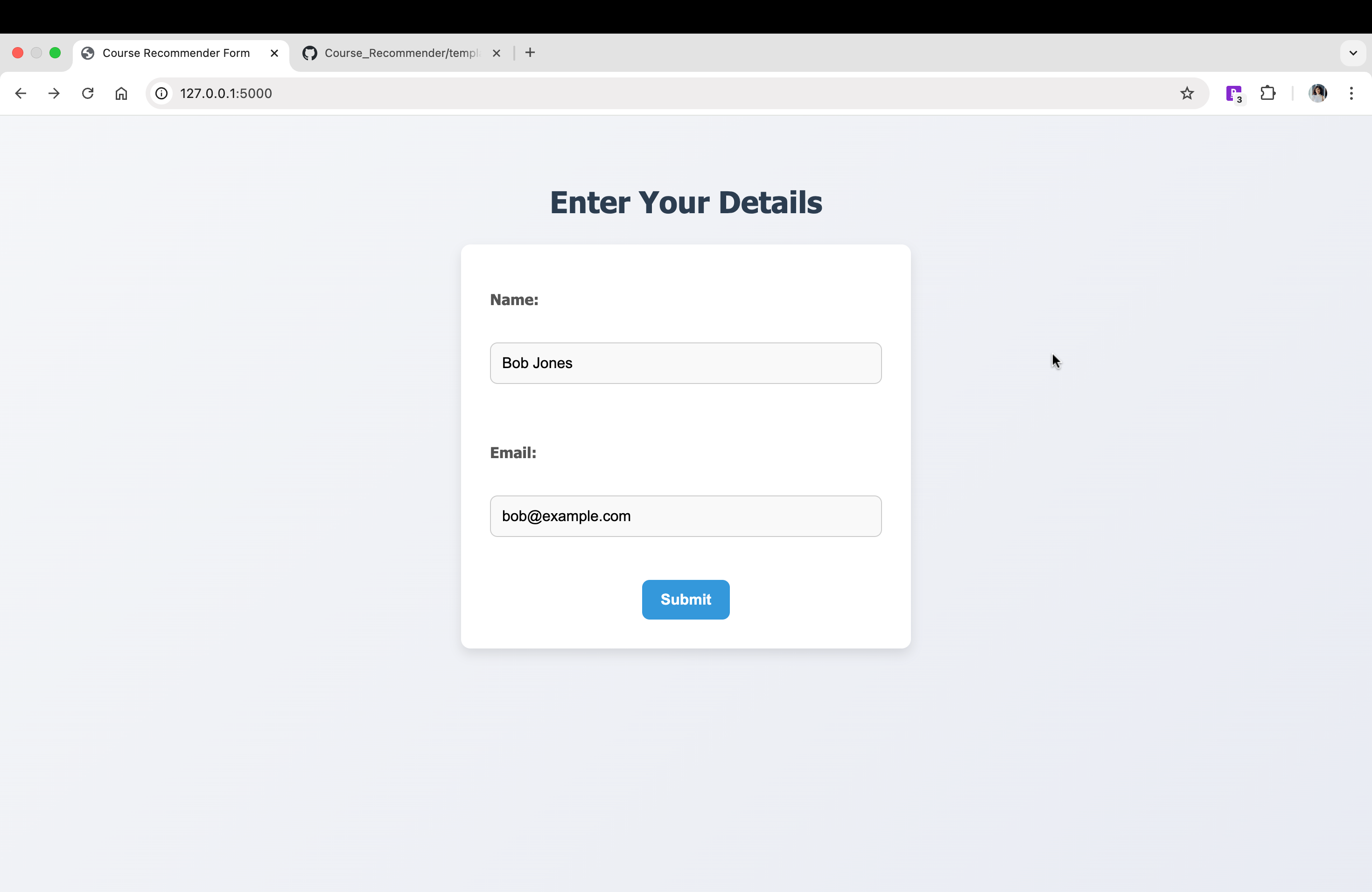Open the Extensions puzzle icon
1372x892 pixels.
1267,93
